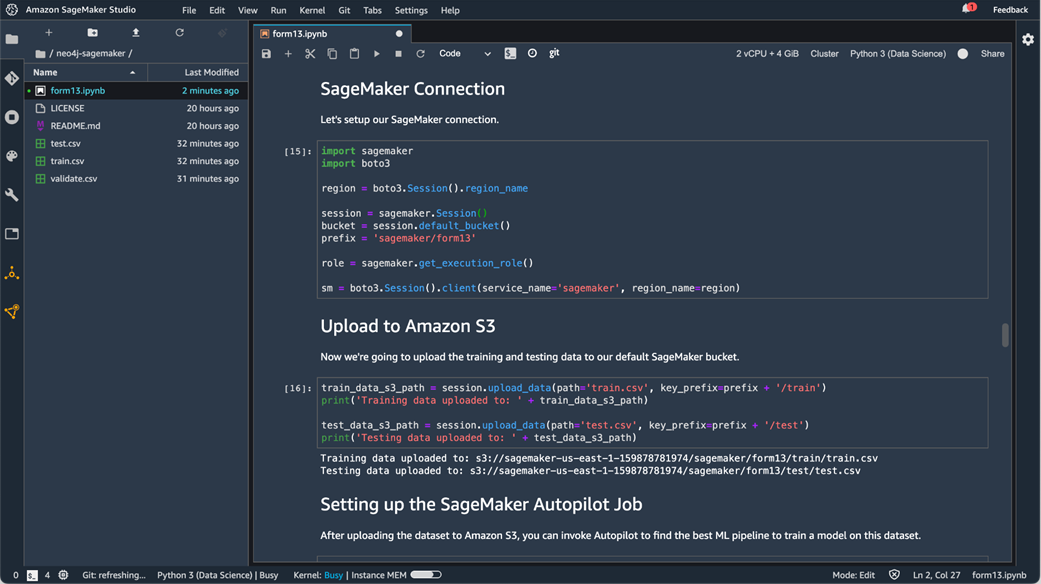Viewport: 1041px width, 584px height.
Task: Open train.csv in the file browser
Action: (67, 161)
